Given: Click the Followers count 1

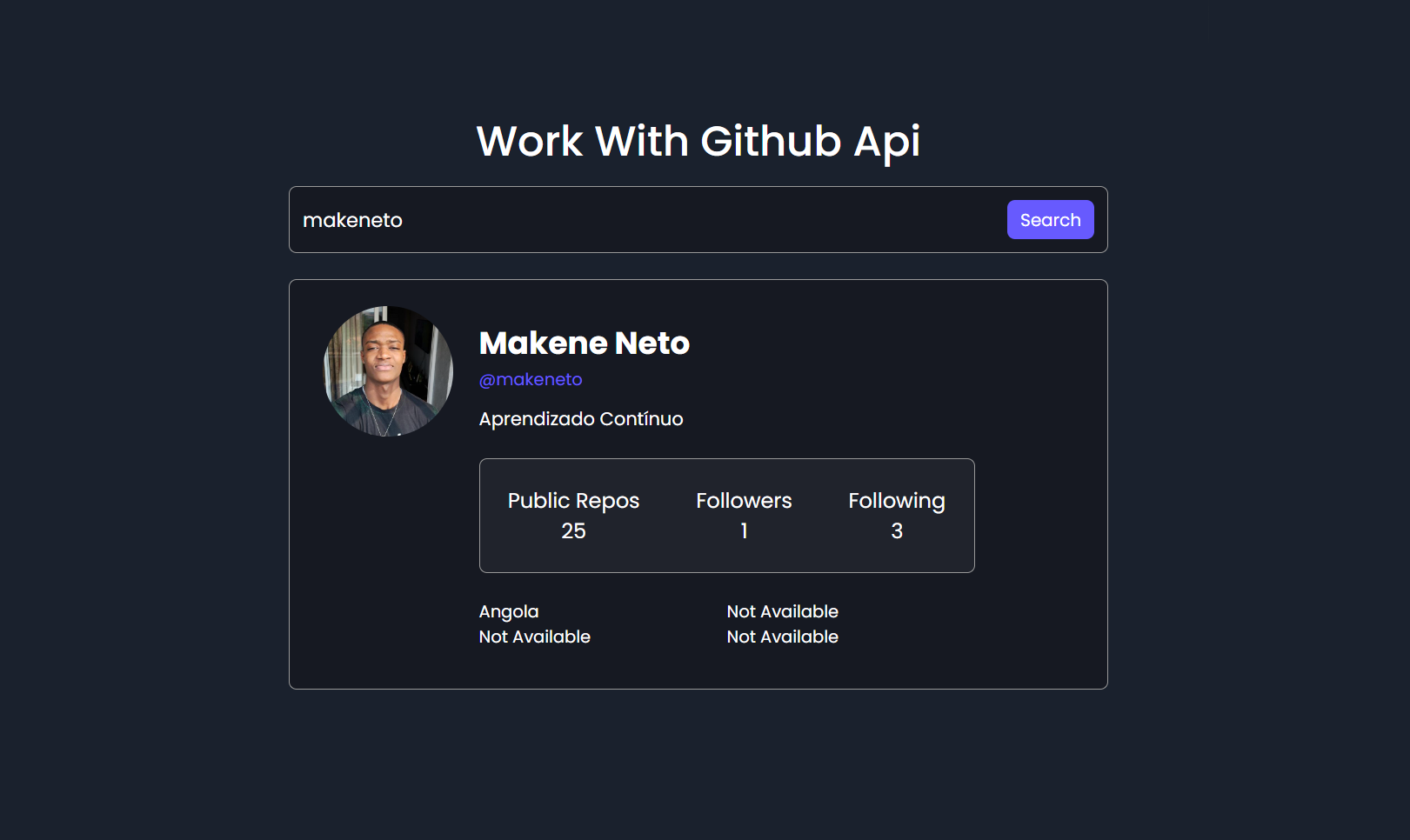Looking at the screenshot, I should [744, 530].
